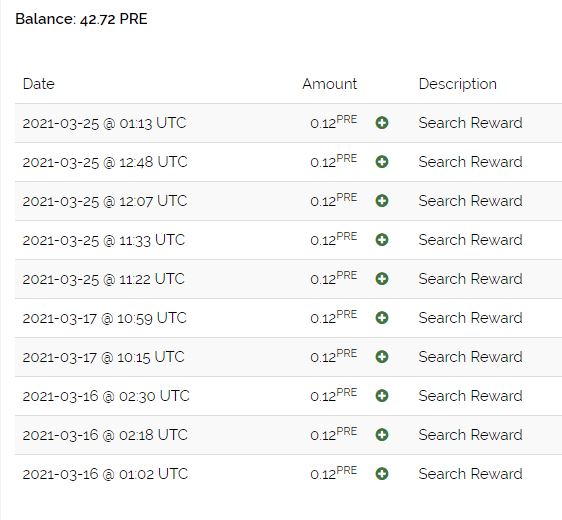The width and height of the screenshot is (562, 520).
Task: Click the plus icon on the 11:22 UTC row
Action: [382, 279]
